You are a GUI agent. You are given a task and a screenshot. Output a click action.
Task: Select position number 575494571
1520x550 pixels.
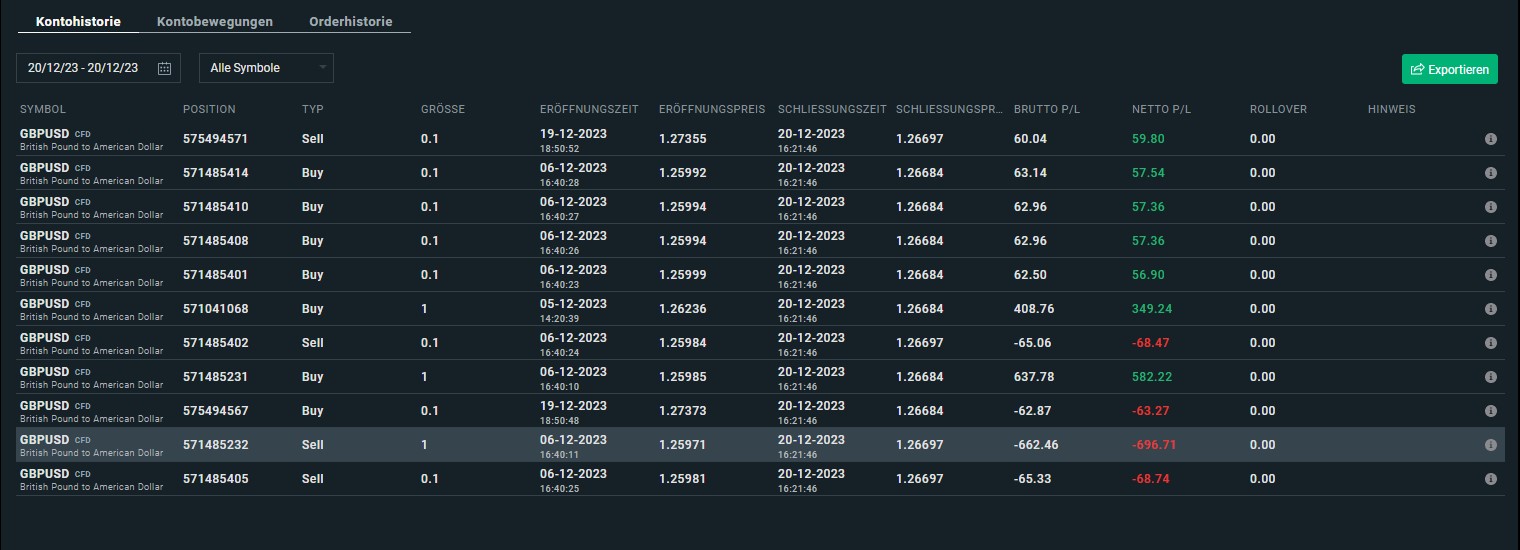215,139
